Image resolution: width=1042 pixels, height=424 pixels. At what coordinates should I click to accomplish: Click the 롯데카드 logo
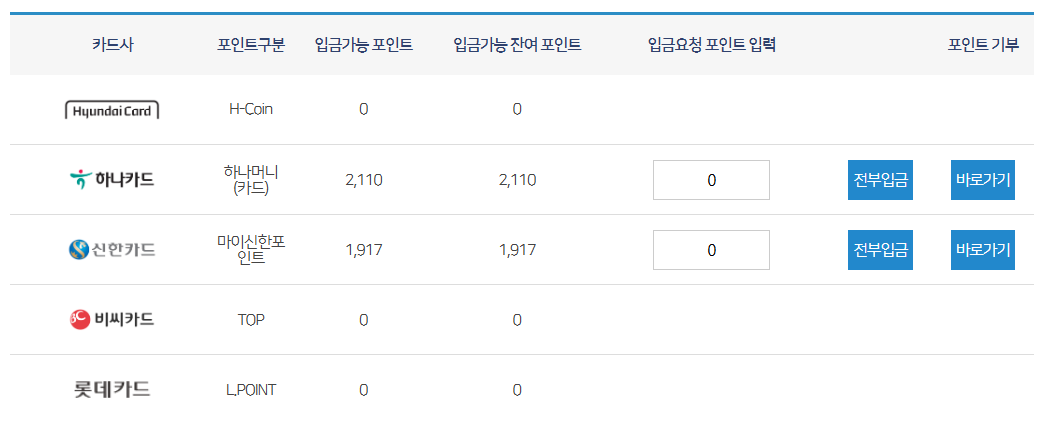tap(112, 389)
